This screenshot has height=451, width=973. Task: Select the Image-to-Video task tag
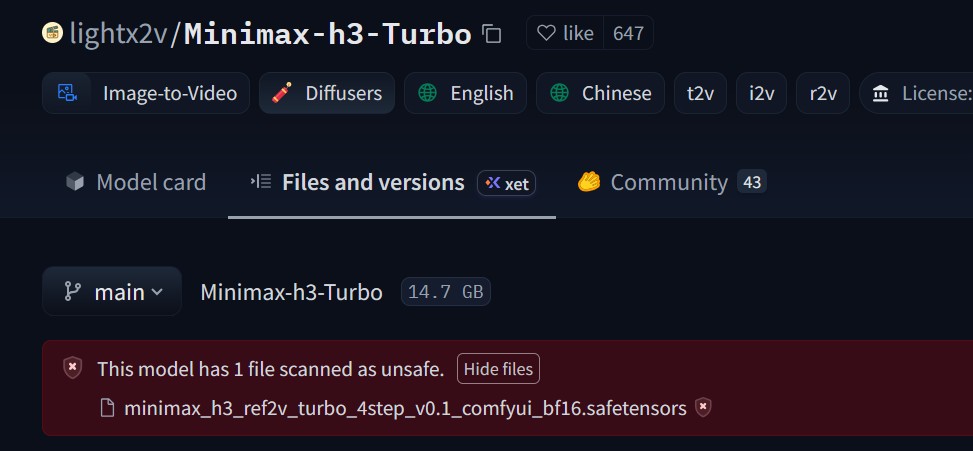pos(146,93)
